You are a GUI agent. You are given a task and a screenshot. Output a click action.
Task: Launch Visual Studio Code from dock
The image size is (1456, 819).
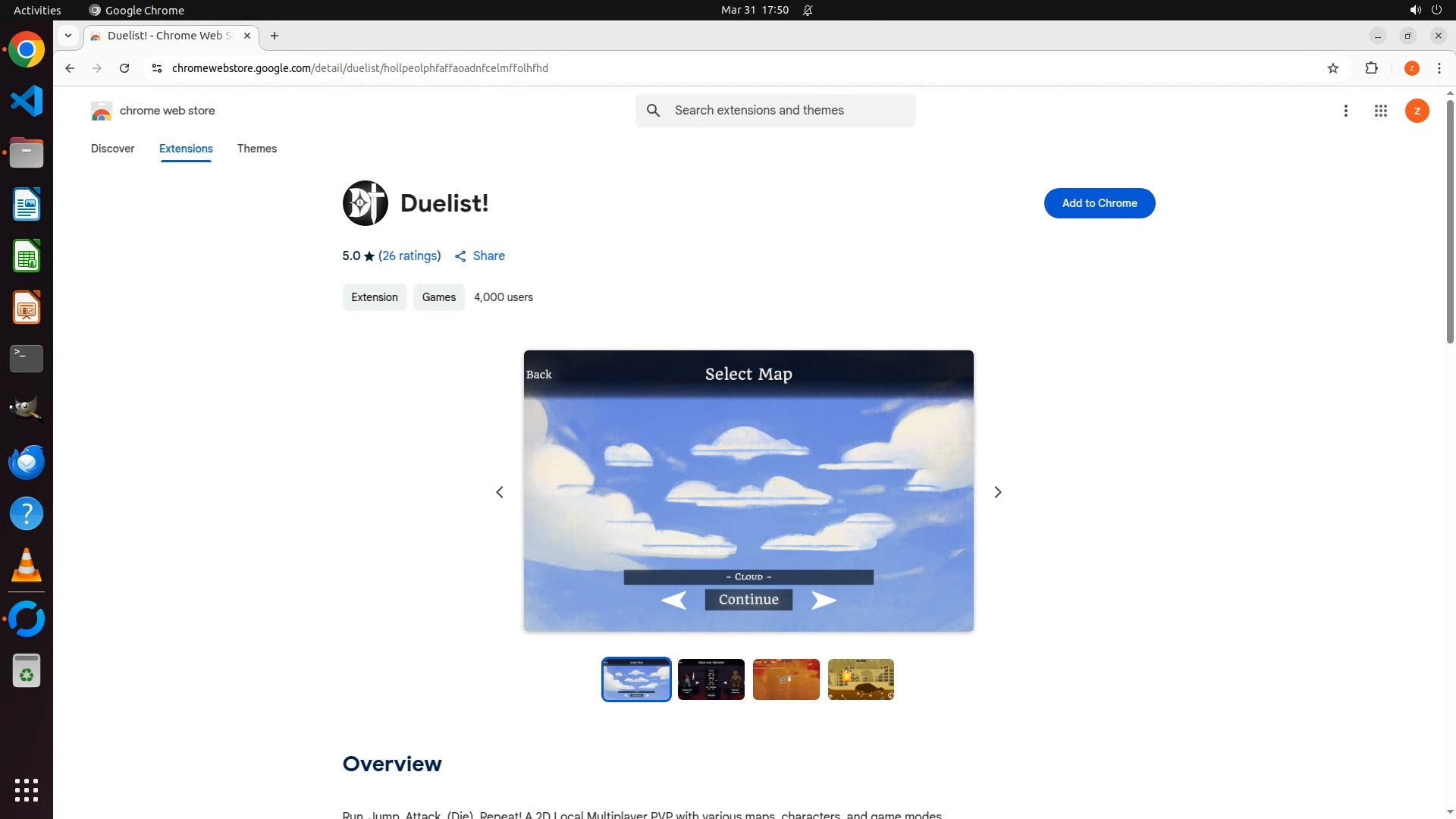pos(27,101)
